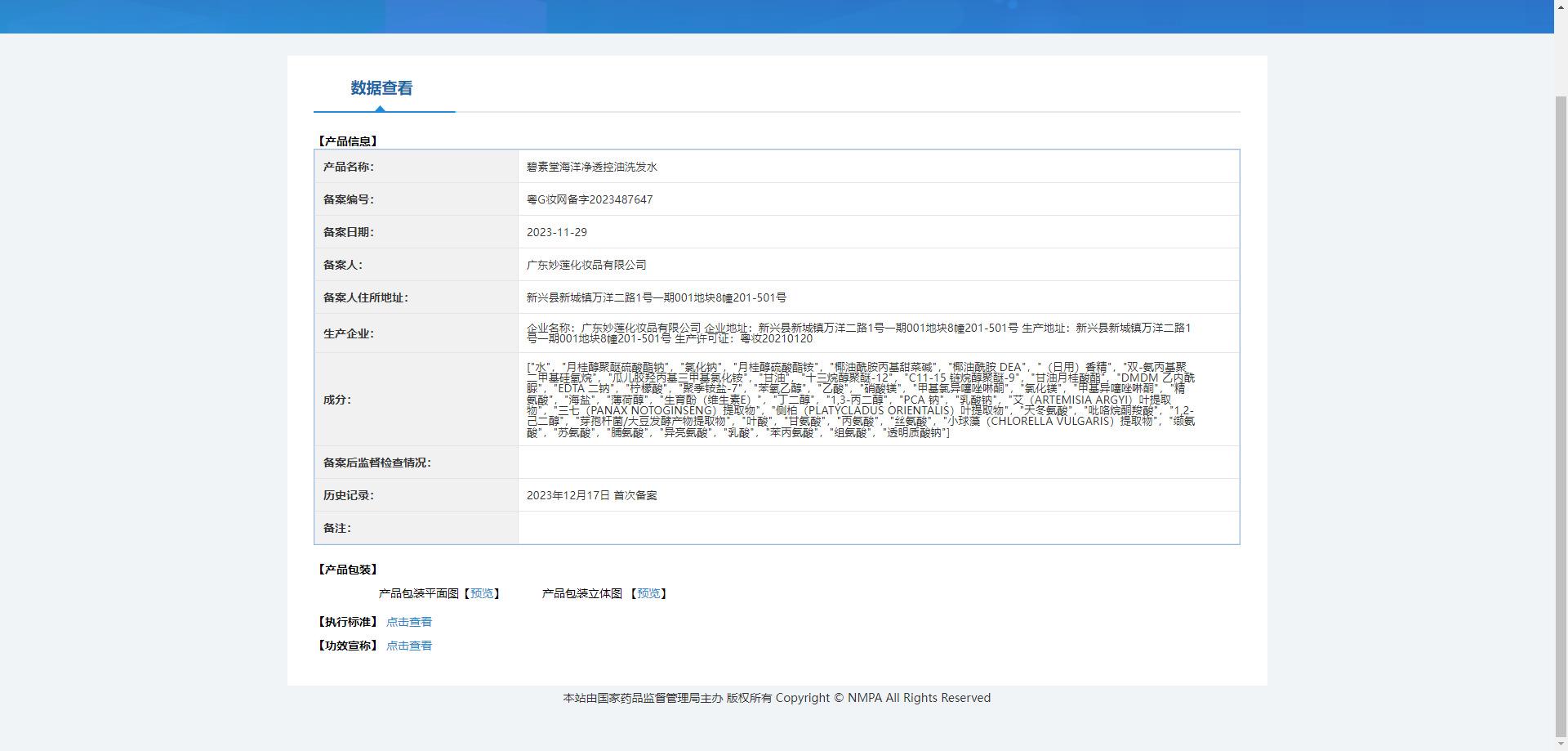Click the 【产品信息】 section heading
The image size is (1568, 751).
[x=347, y=141]
